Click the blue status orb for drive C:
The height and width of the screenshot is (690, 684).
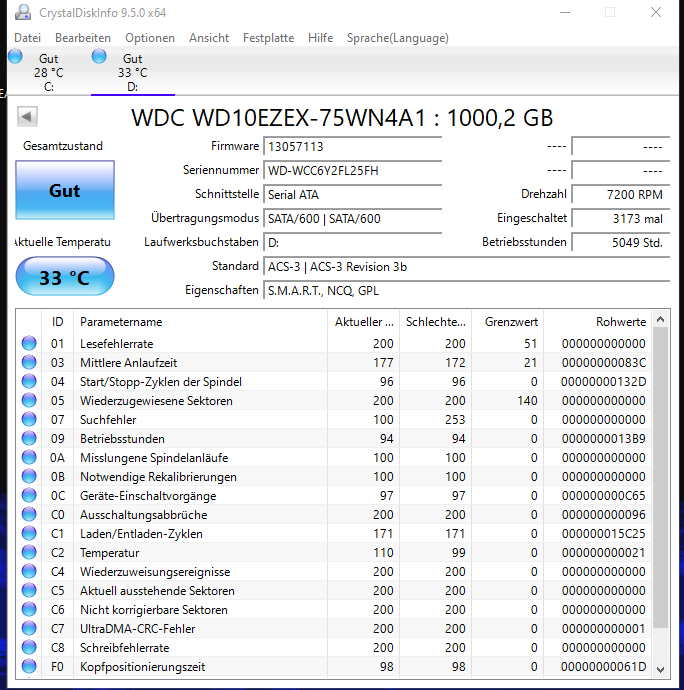(15, 56)
